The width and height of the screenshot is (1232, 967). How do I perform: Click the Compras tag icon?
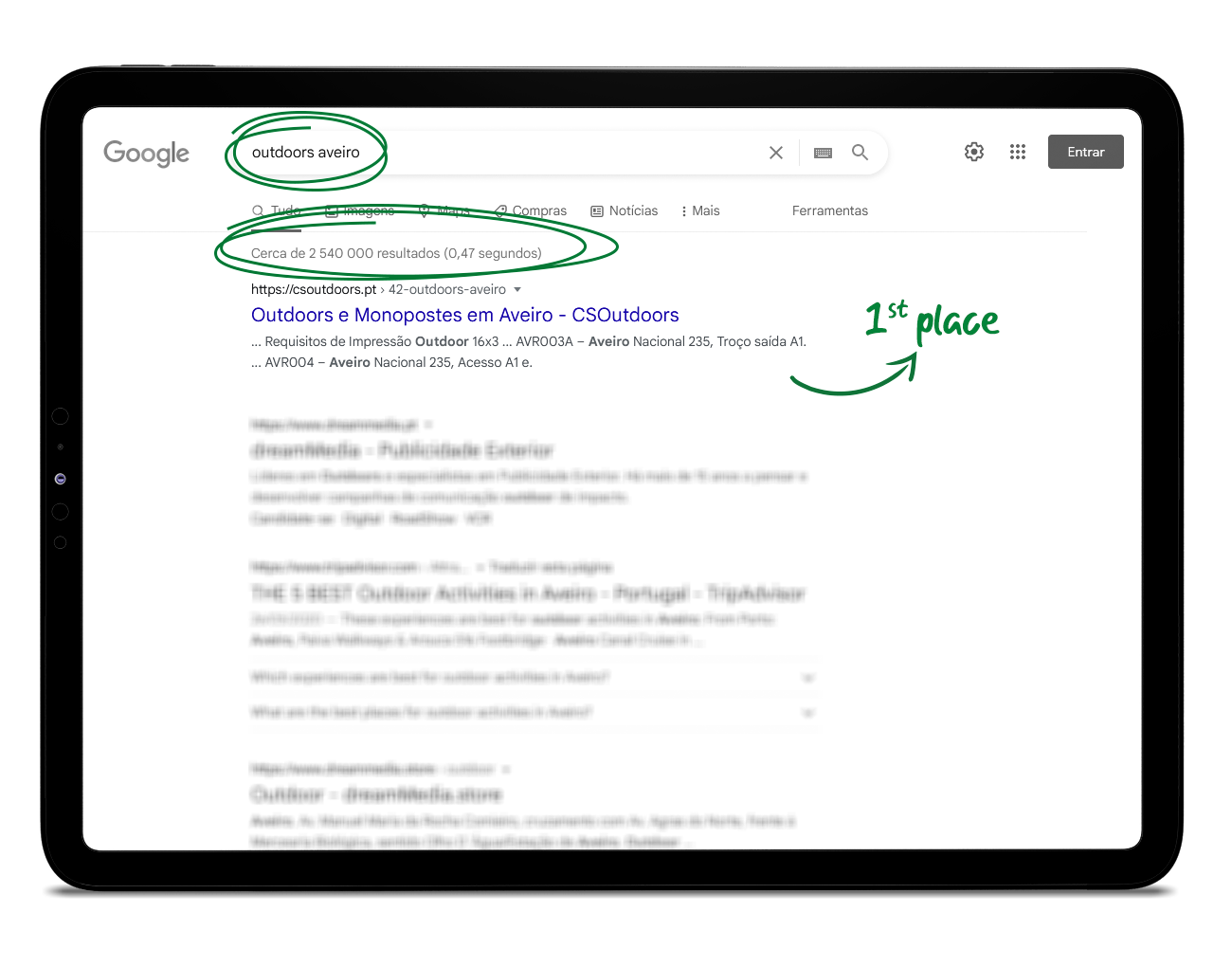(501, 211)
